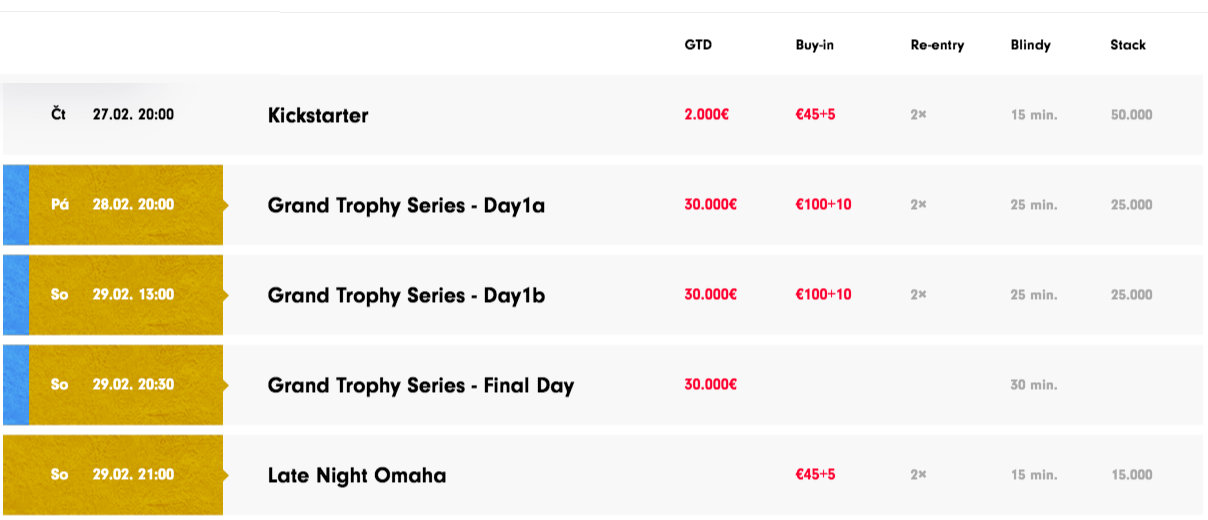
Task: Select the So 29.02. 13:00 gold date badge
Action: (126, 295)
